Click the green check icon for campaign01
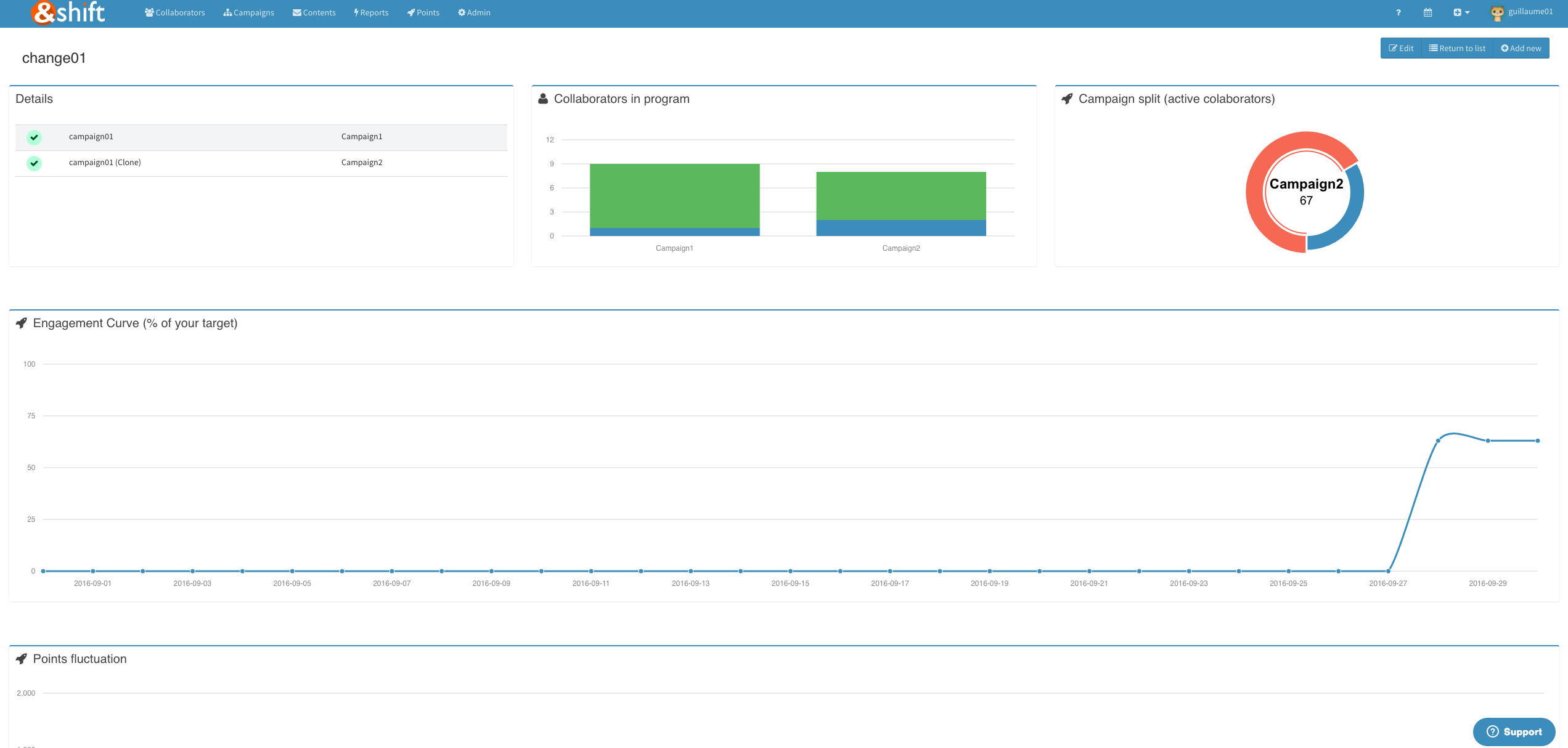The image size is (1568, 748). pos(35,137)
